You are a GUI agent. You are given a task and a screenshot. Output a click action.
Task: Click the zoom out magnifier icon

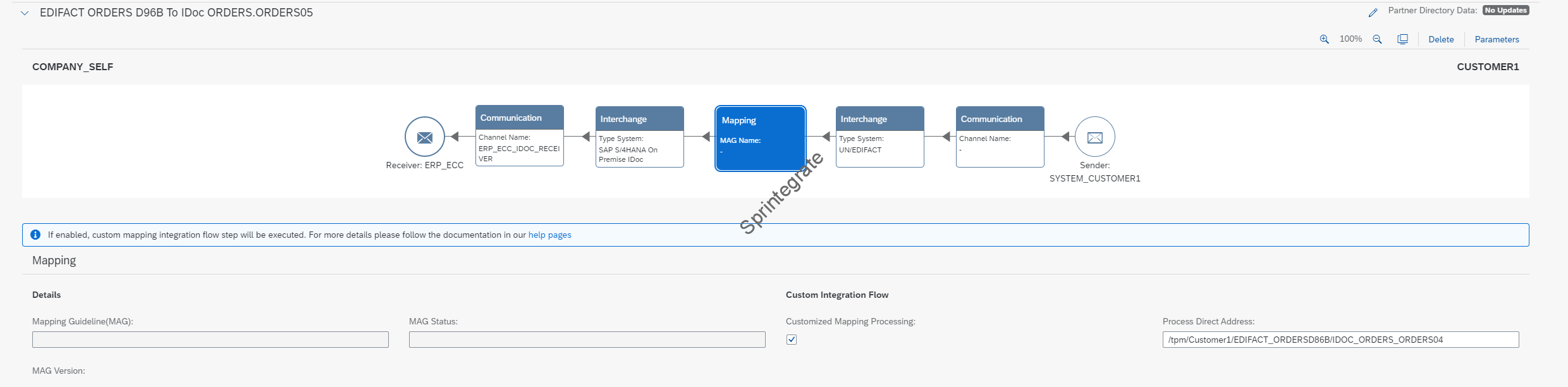point(1377,39)
